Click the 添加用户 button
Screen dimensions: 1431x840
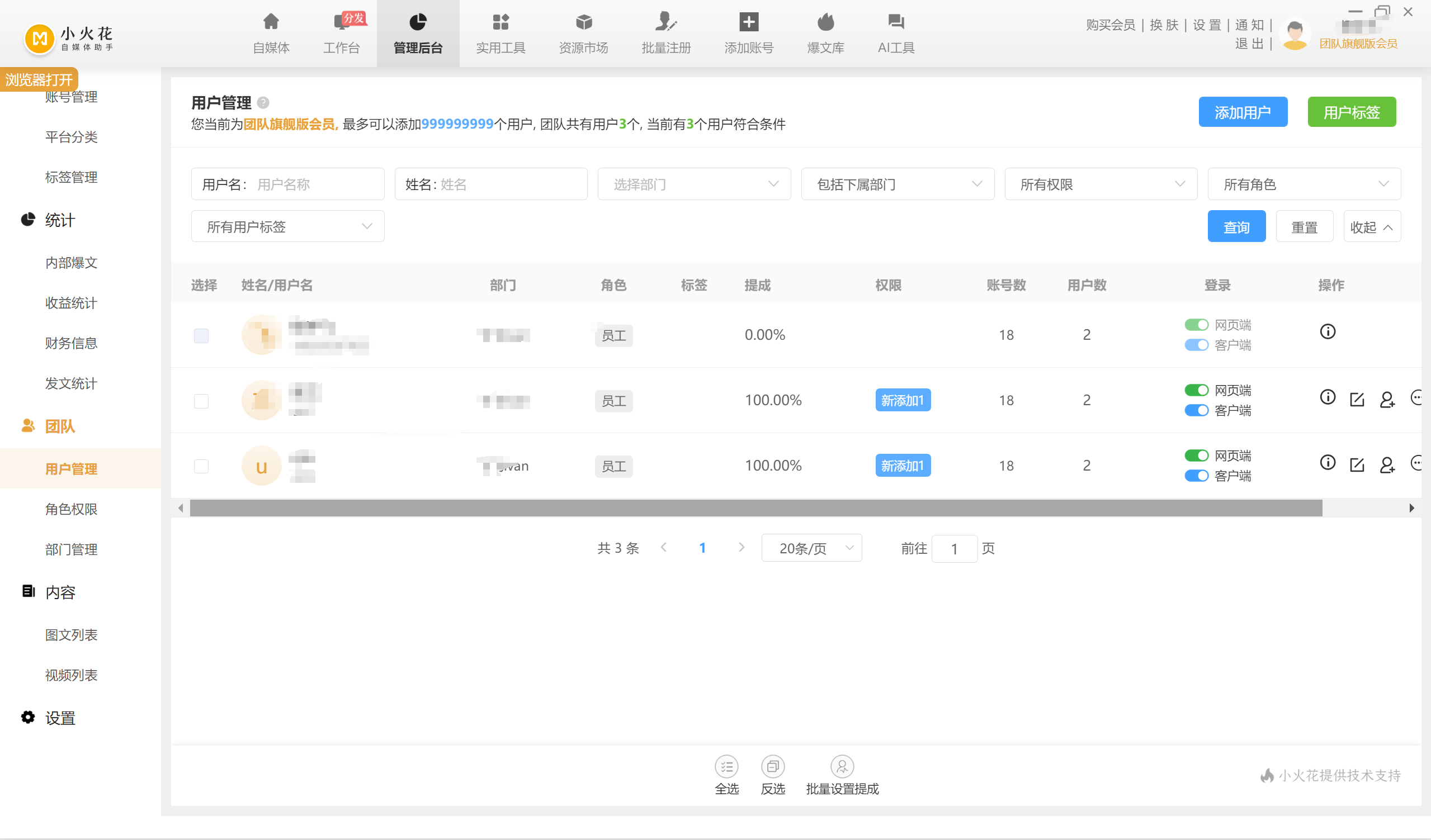(x=1243, y=112)
